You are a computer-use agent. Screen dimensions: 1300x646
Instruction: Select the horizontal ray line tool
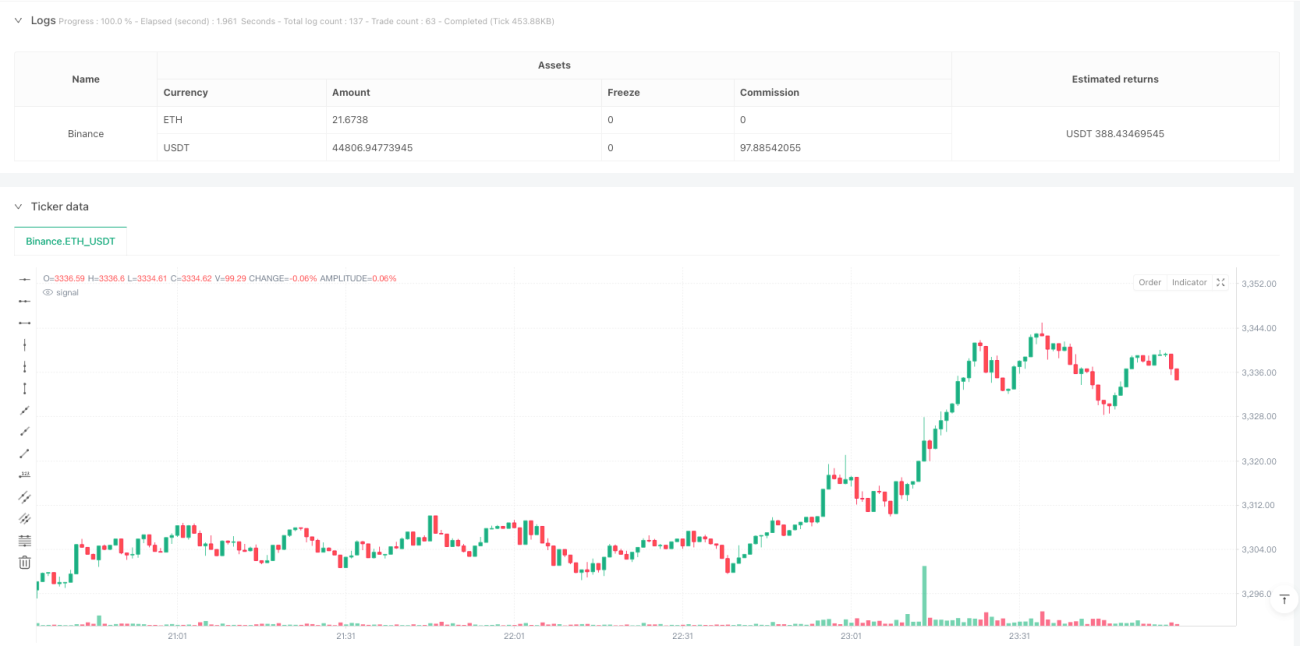tap(25, 301)
